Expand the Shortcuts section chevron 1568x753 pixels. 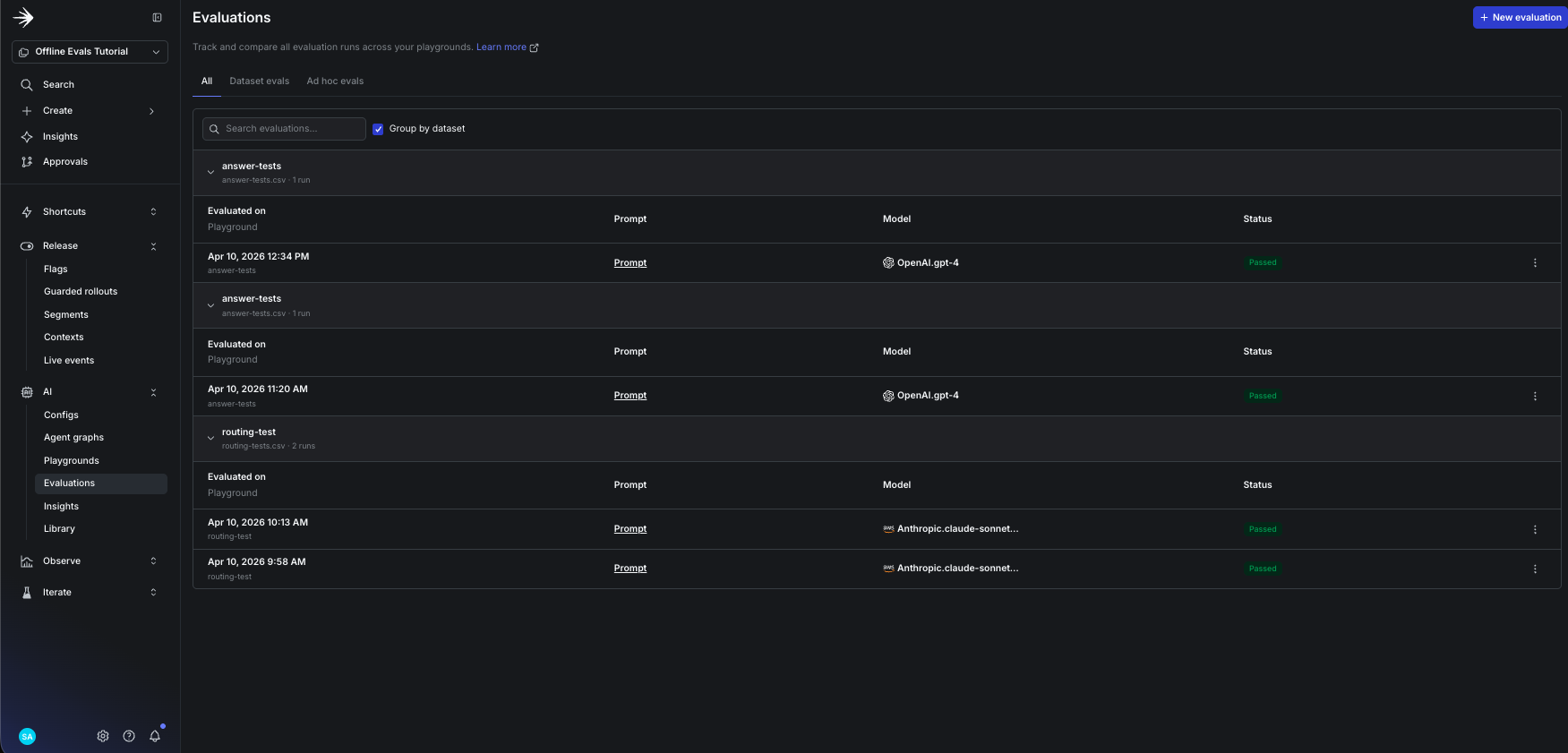[x=153, y=212]
